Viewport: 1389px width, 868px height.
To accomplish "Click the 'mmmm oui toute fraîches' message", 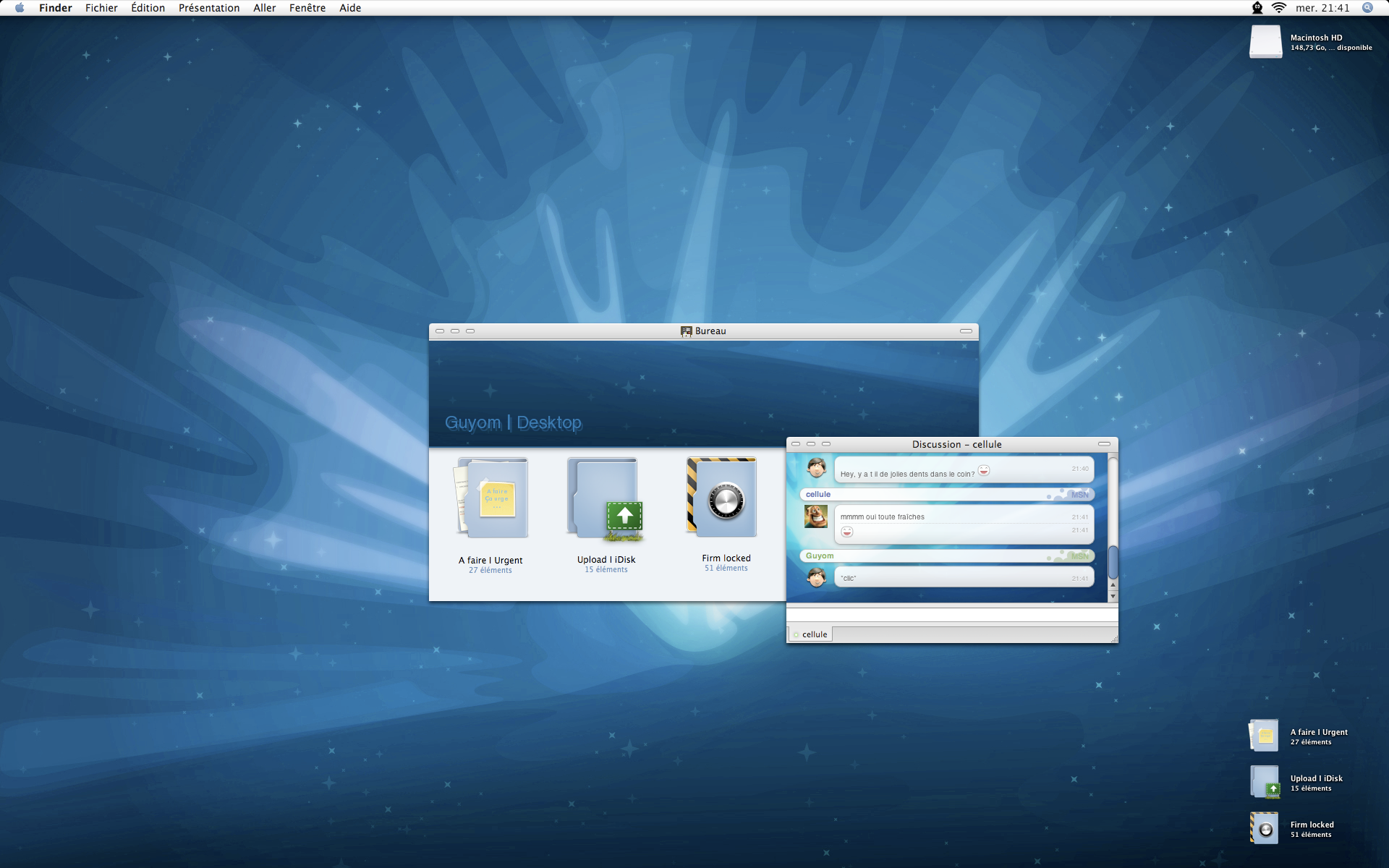I will (x=883, y=517).
